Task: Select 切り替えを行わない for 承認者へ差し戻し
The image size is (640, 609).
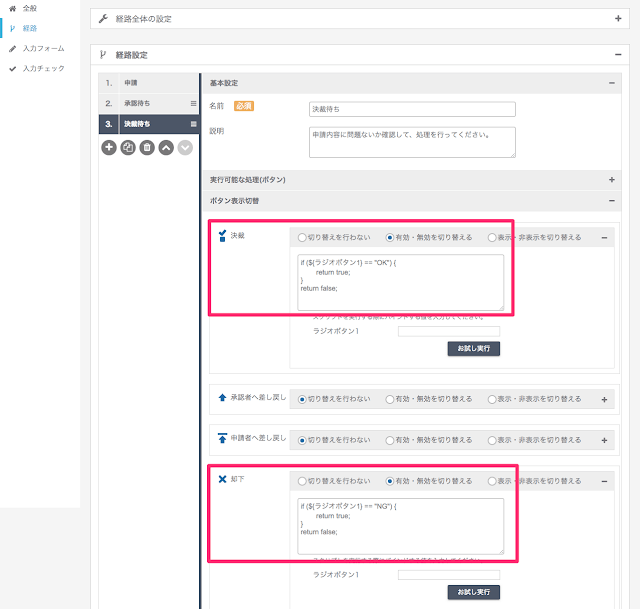Action: [302, 399]
